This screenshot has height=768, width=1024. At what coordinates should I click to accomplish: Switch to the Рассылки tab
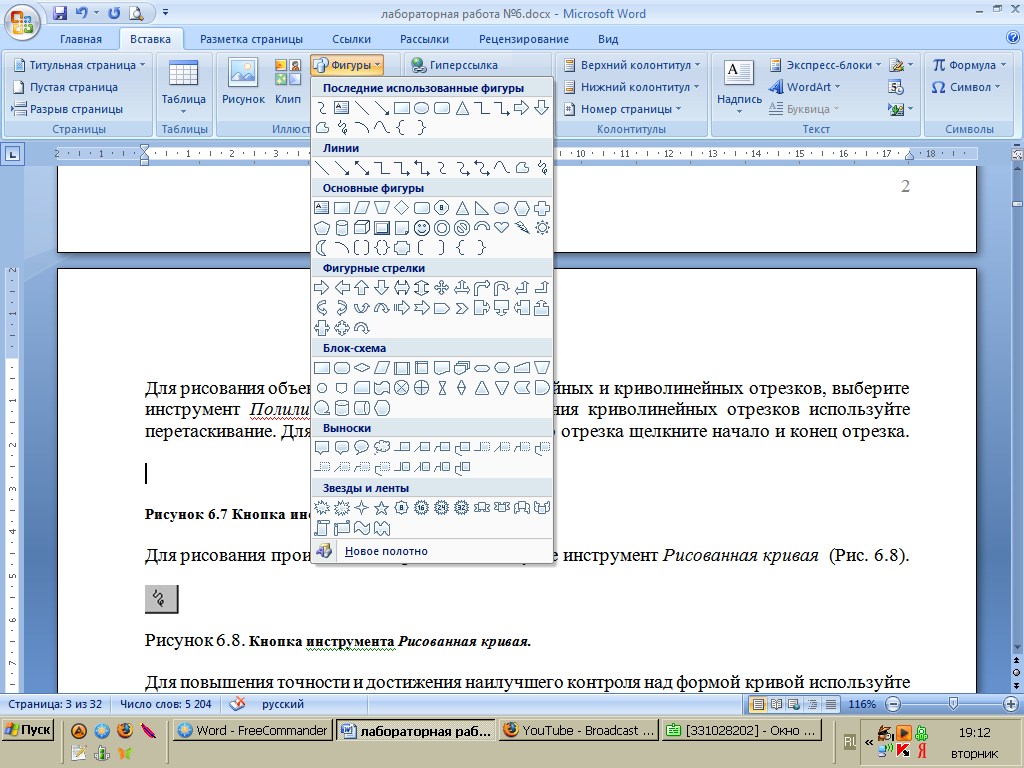(424, 39)
